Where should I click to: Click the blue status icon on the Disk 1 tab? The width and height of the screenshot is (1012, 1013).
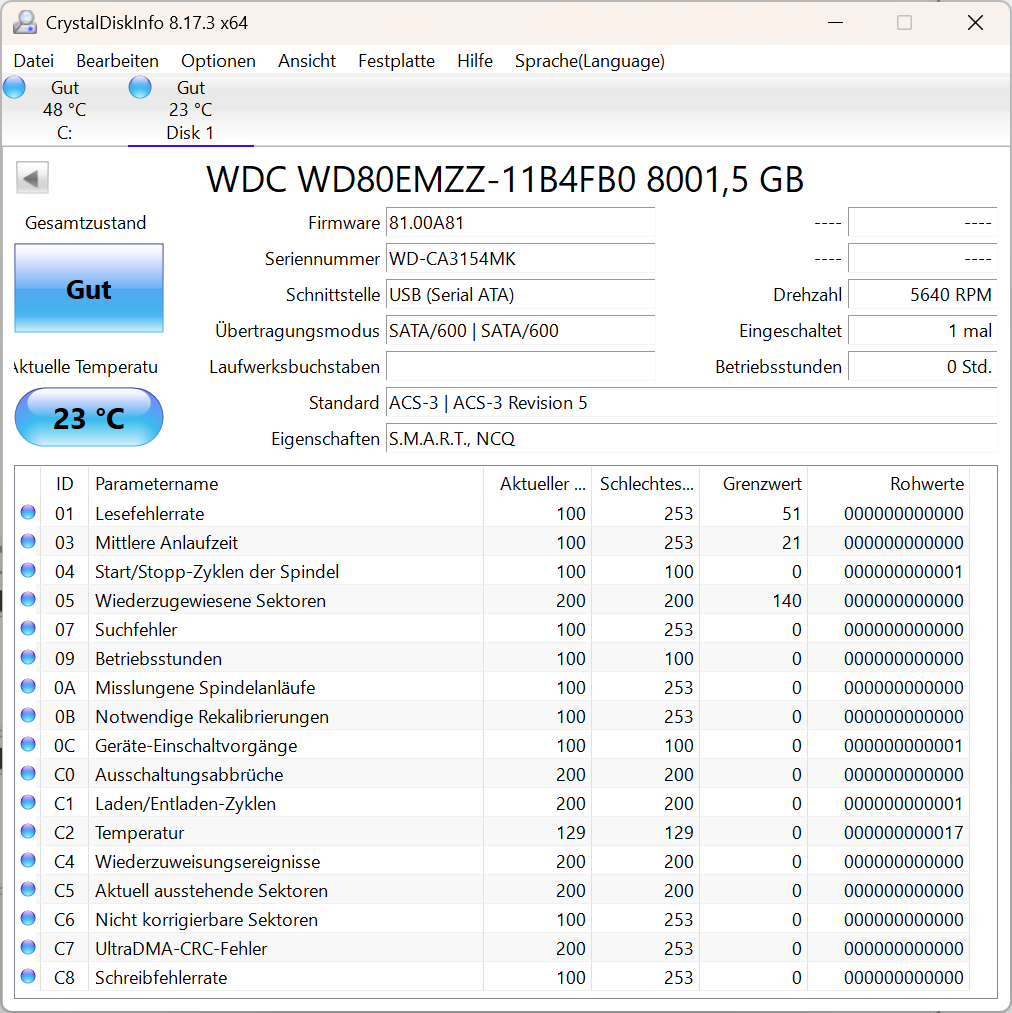[x=140, y=87]
